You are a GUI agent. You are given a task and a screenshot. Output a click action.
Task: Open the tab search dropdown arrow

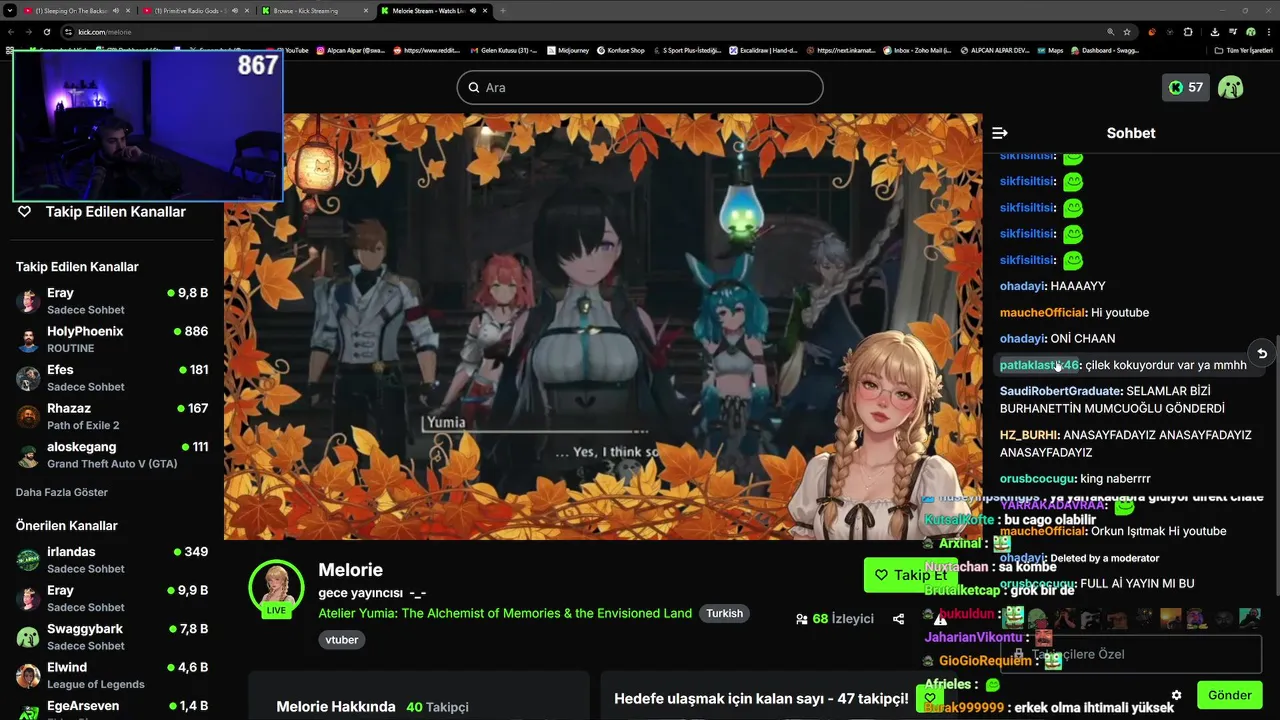click(9, 10)
